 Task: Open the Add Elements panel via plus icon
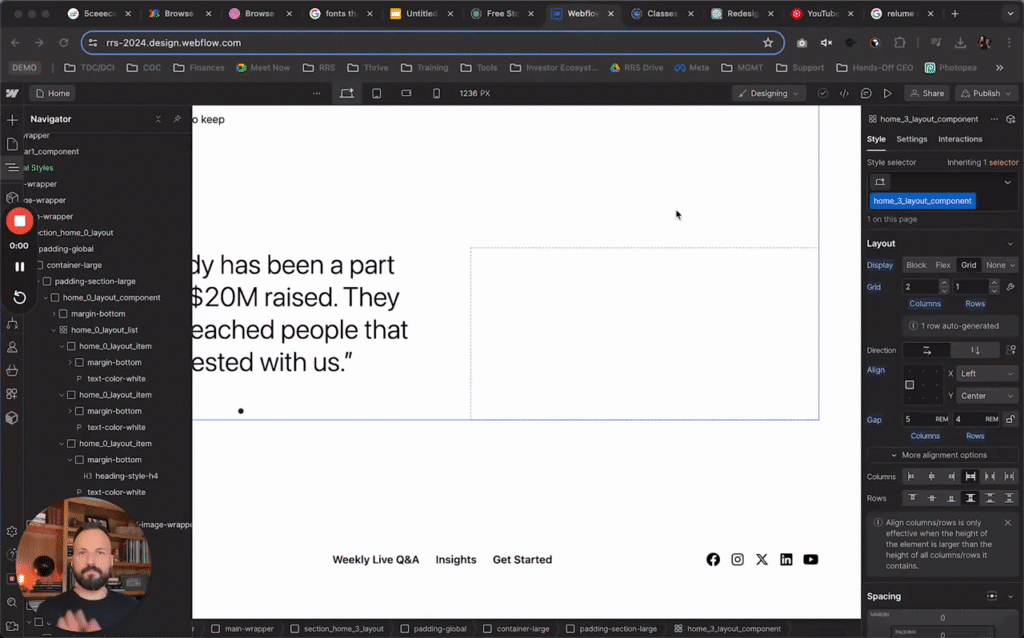11,120
